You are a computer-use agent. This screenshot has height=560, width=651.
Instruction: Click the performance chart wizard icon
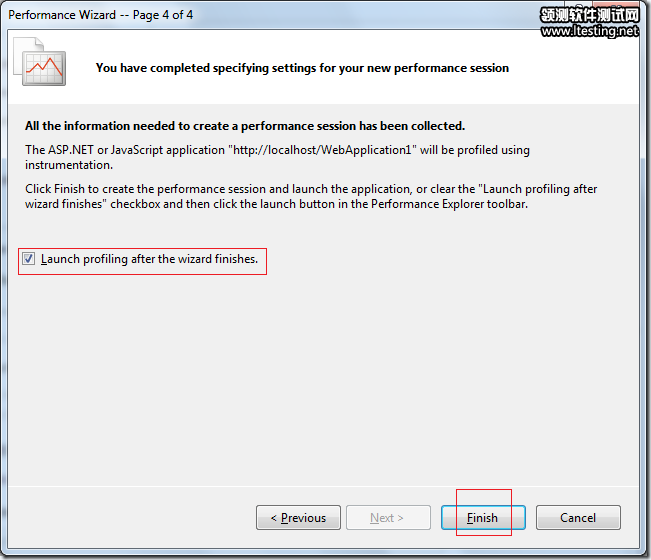(39, 62)
